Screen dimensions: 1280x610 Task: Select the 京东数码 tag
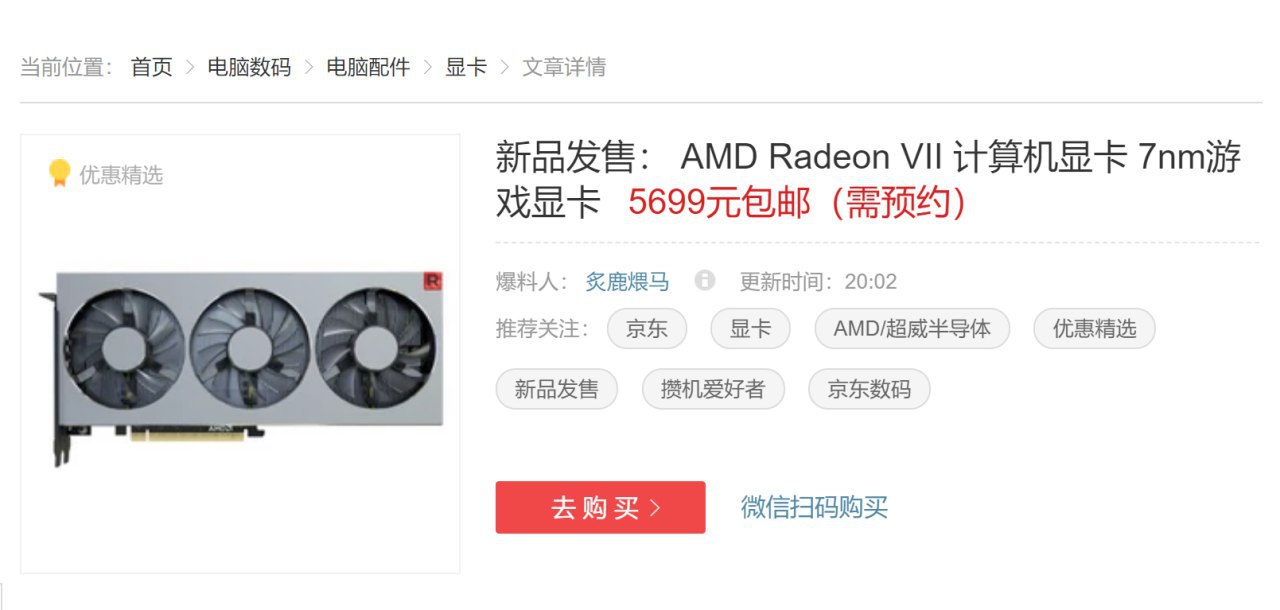(x=869, y=389)
